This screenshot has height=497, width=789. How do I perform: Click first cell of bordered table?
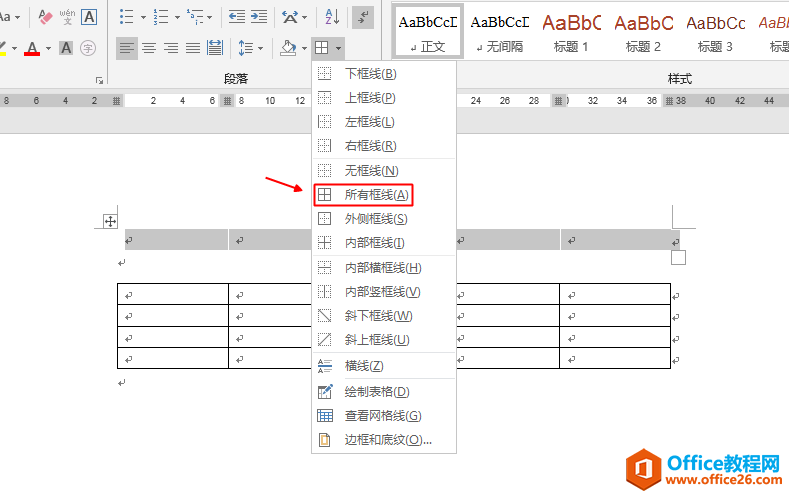pyautogui.click(x=173, y=294)
